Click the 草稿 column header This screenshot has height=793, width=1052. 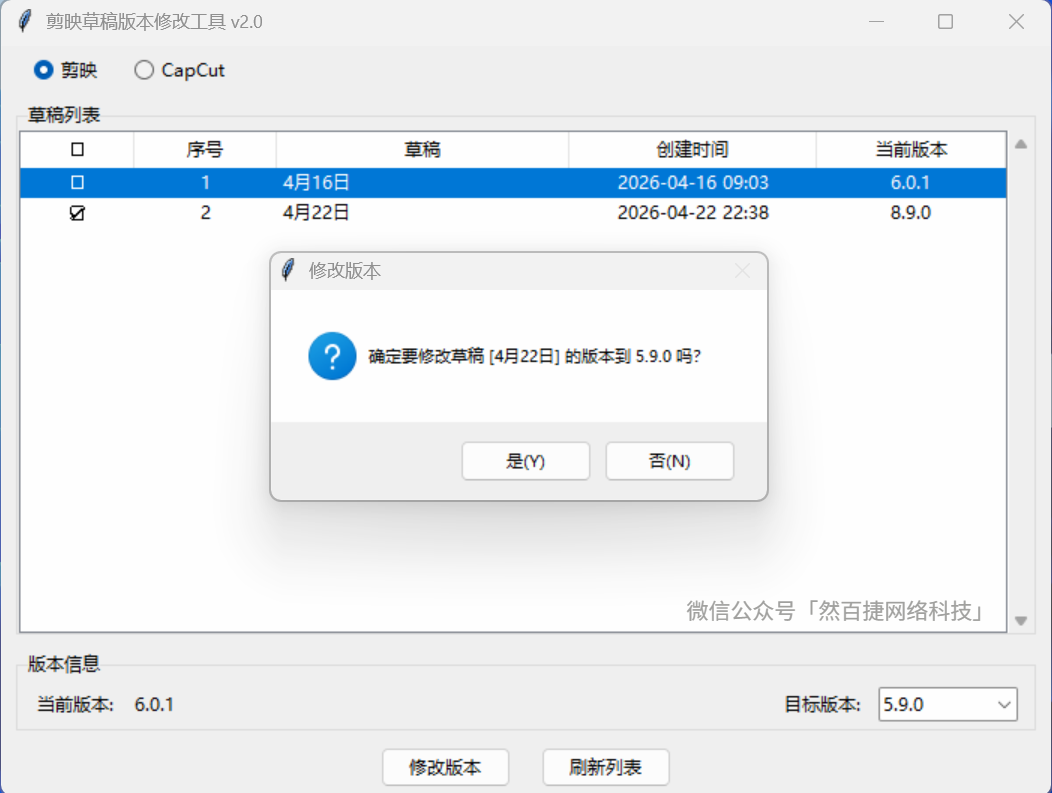421,149
